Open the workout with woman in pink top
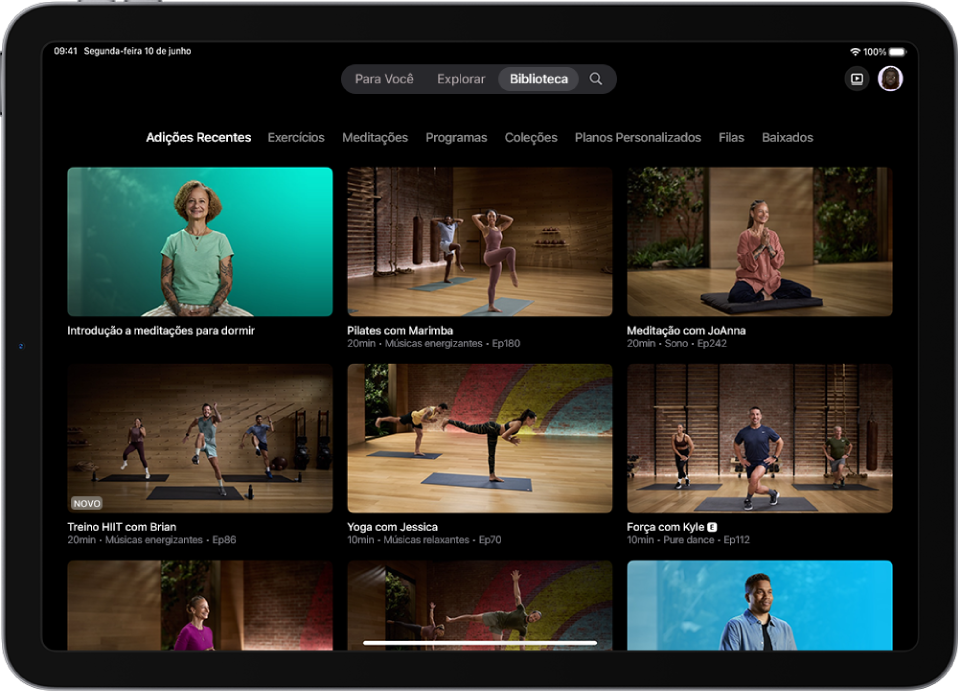 pyautogui.click(x=200, y=605)
